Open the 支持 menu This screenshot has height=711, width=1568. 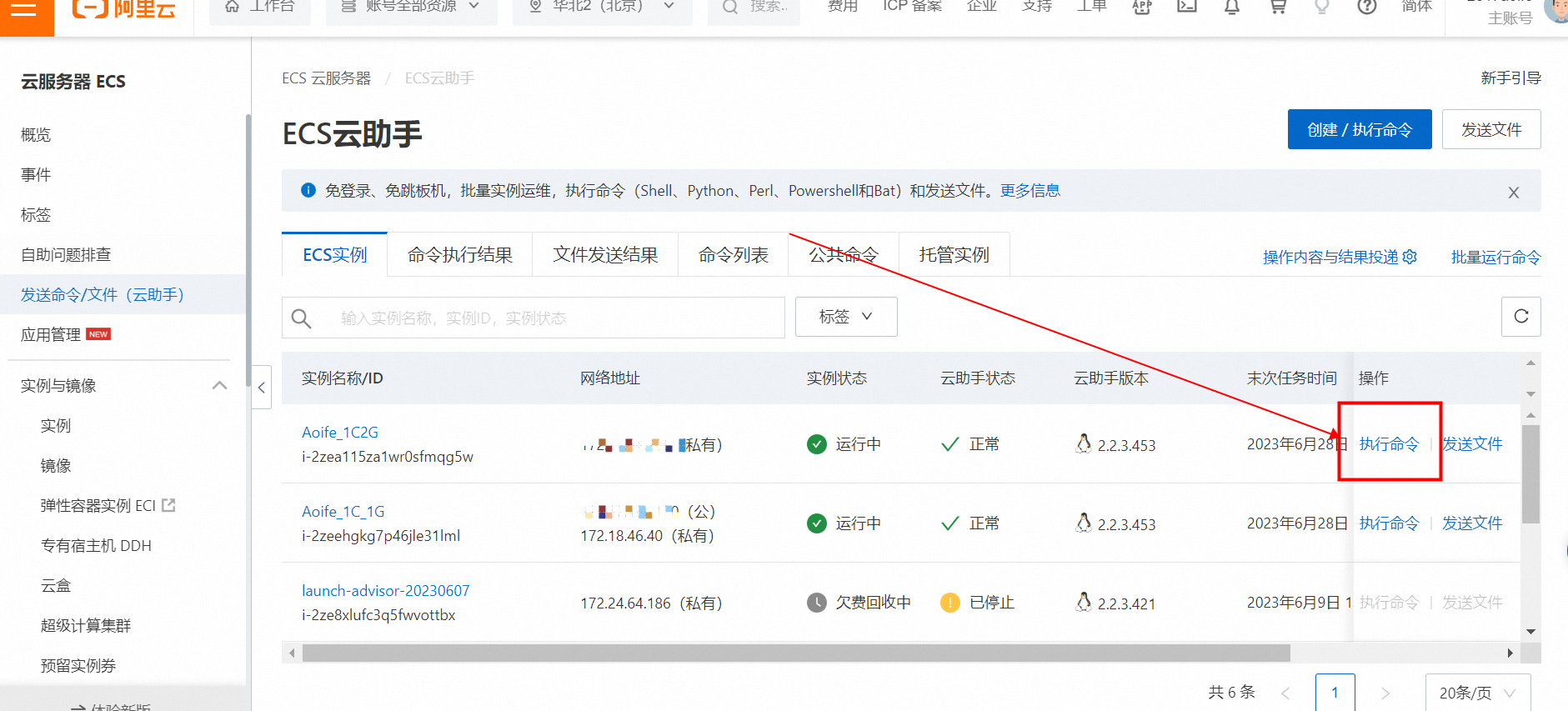tap(1037, 7)
